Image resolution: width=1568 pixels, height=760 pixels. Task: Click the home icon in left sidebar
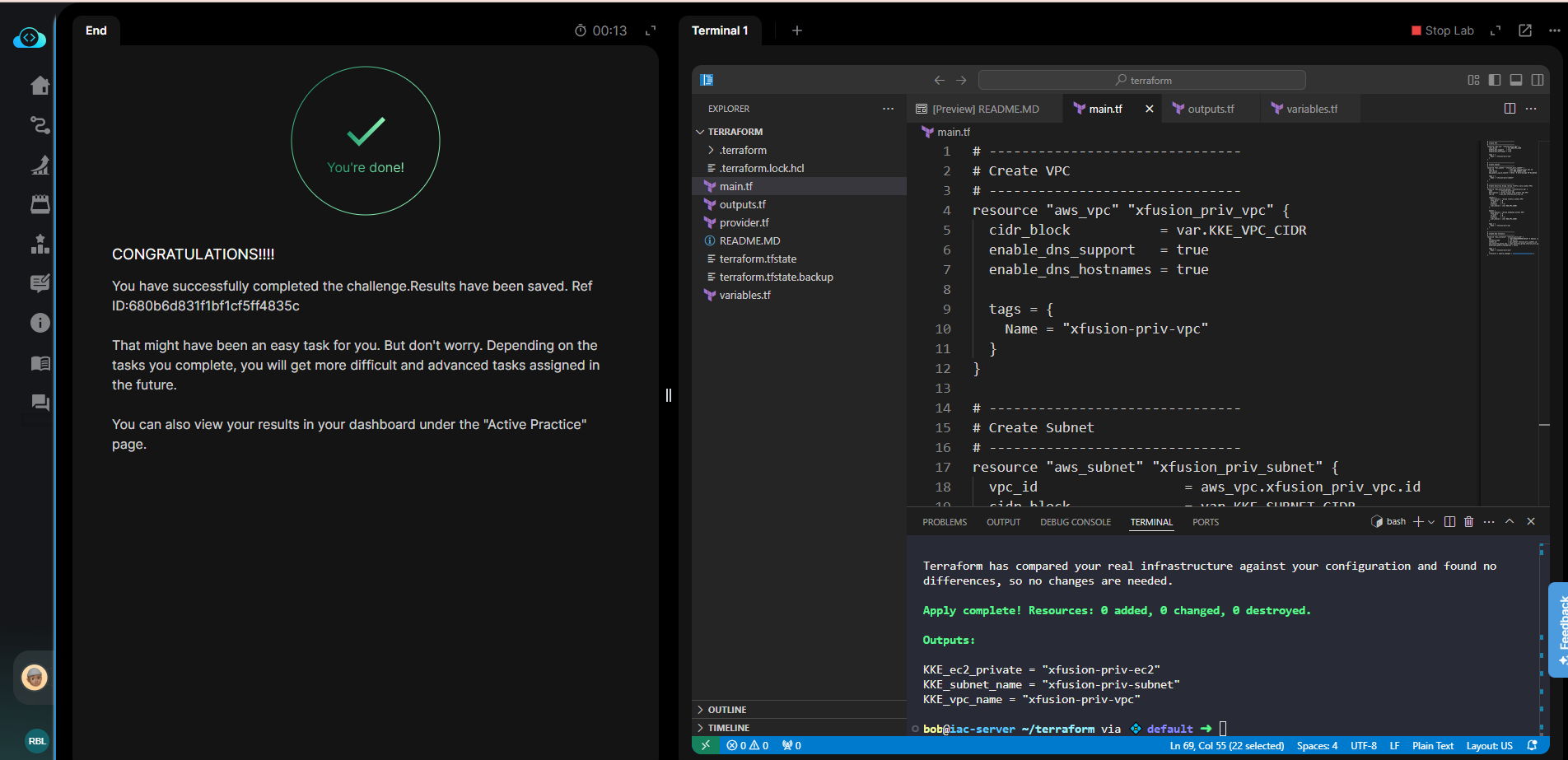[40, 86]
